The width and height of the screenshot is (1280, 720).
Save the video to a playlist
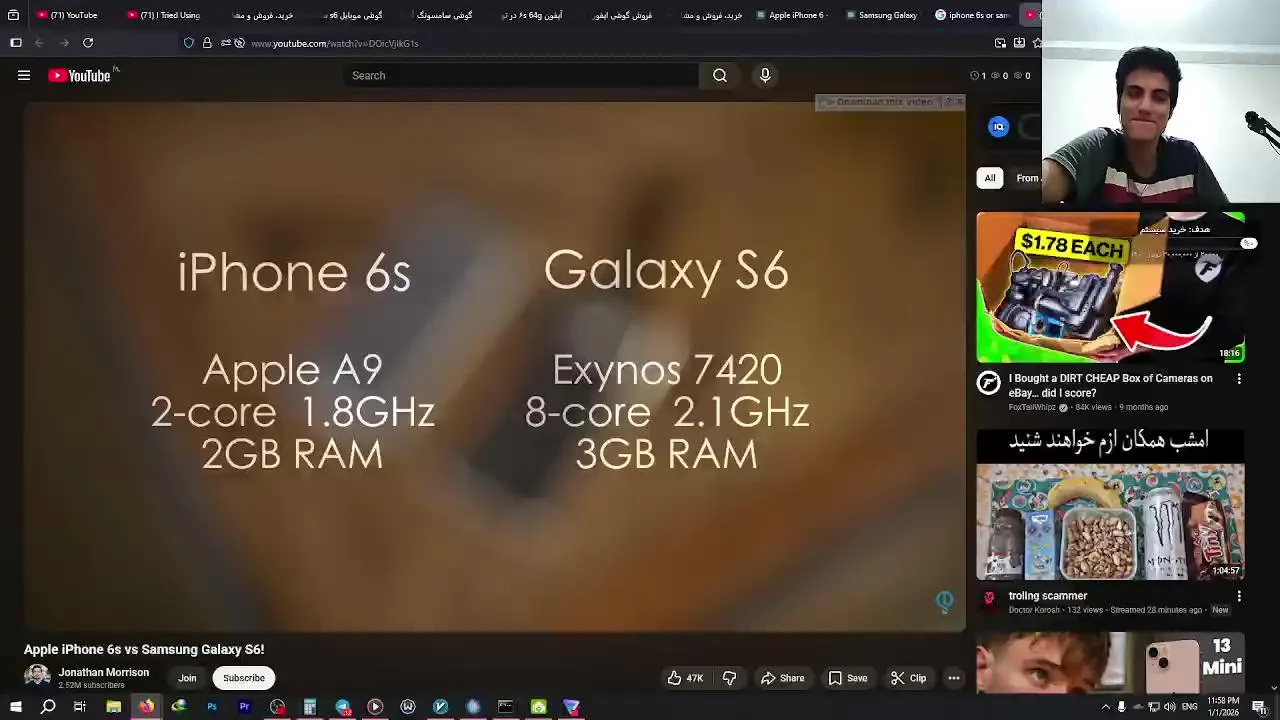[x=847, y=678]
